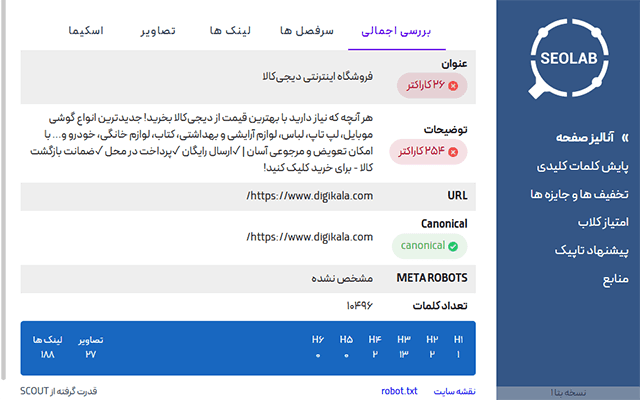Open منابع in sidebar

click(x=616, y=279)
